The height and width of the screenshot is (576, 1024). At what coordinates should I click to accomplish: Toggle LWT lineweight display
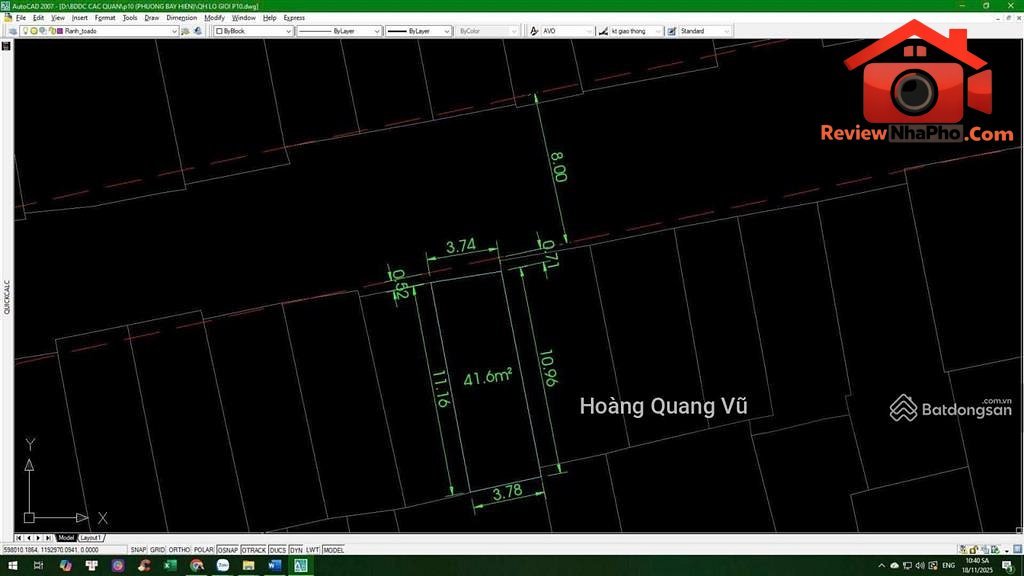coord(312,550)
